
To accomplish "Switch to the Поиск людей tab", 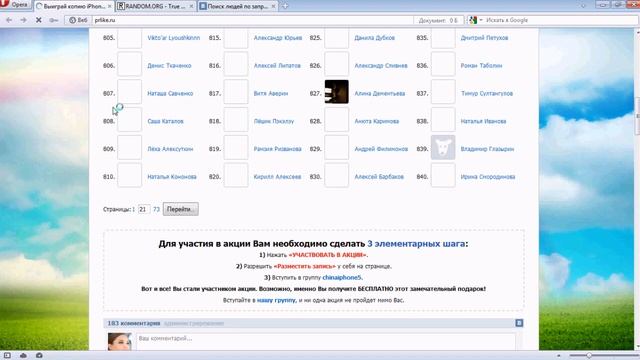I will click(x=237, y=7).
